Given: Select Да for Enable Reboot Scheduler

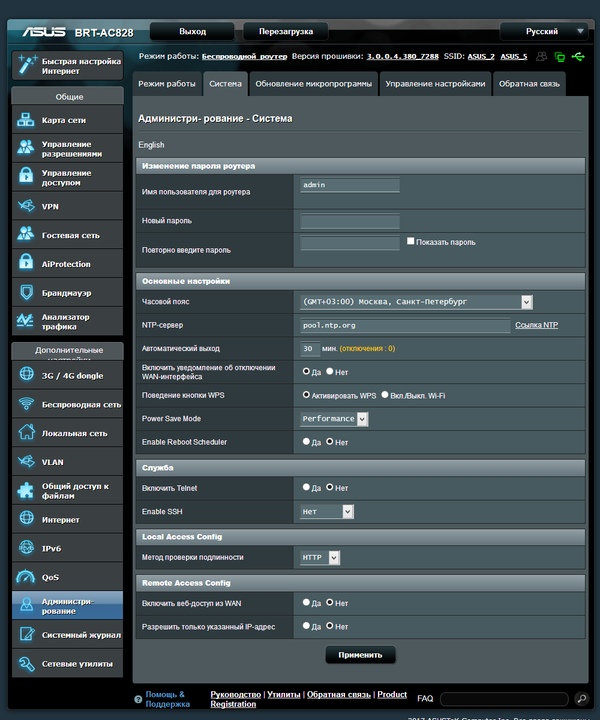Looking at the screenshot, I should click(x=307, y=441).
